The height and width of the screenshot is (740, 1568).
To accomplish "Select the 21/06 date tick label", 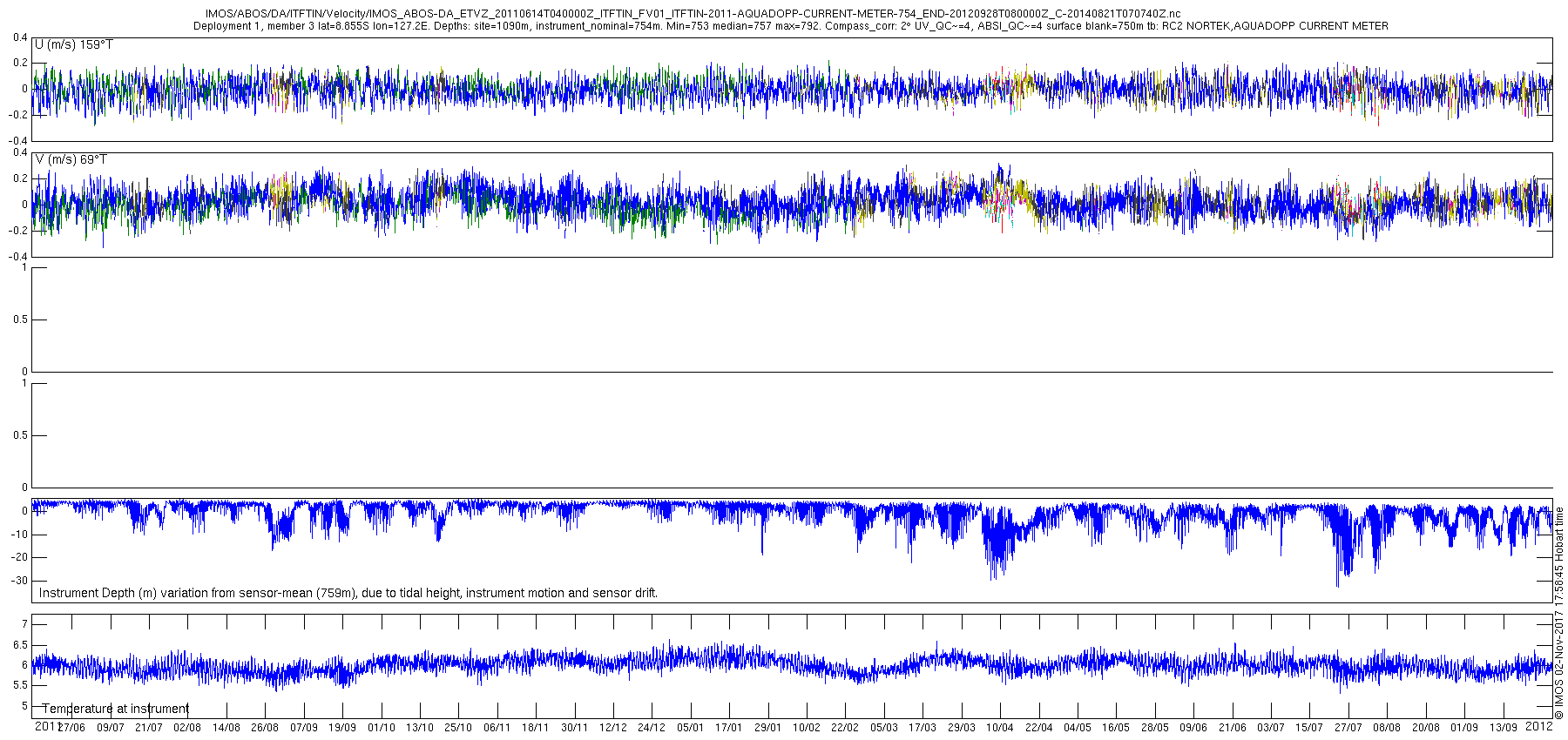I will (1233, 728).
